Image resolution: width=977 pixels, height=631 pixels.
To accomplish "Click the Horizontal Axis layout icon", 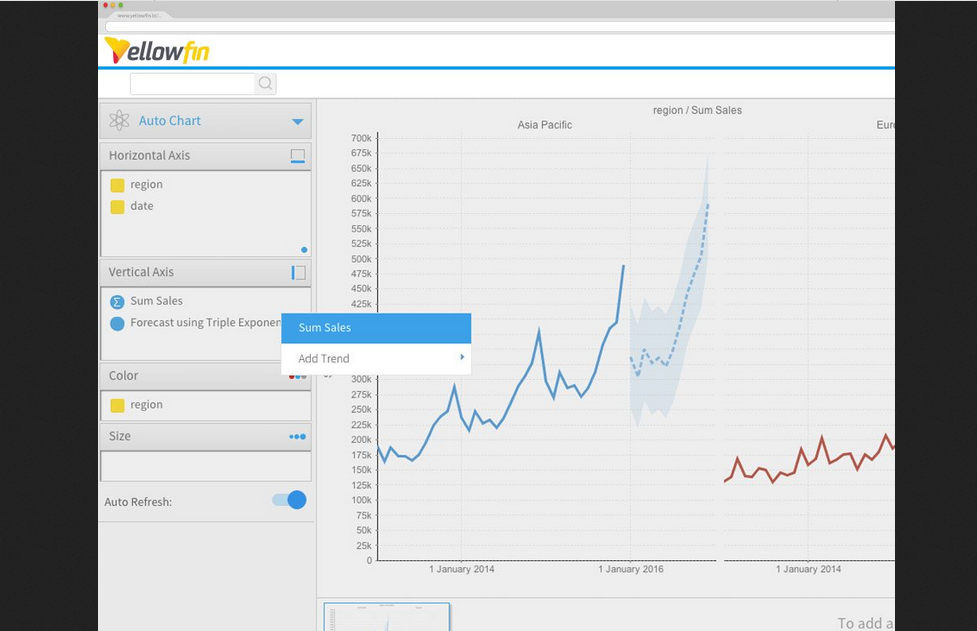I will point(297,156).
